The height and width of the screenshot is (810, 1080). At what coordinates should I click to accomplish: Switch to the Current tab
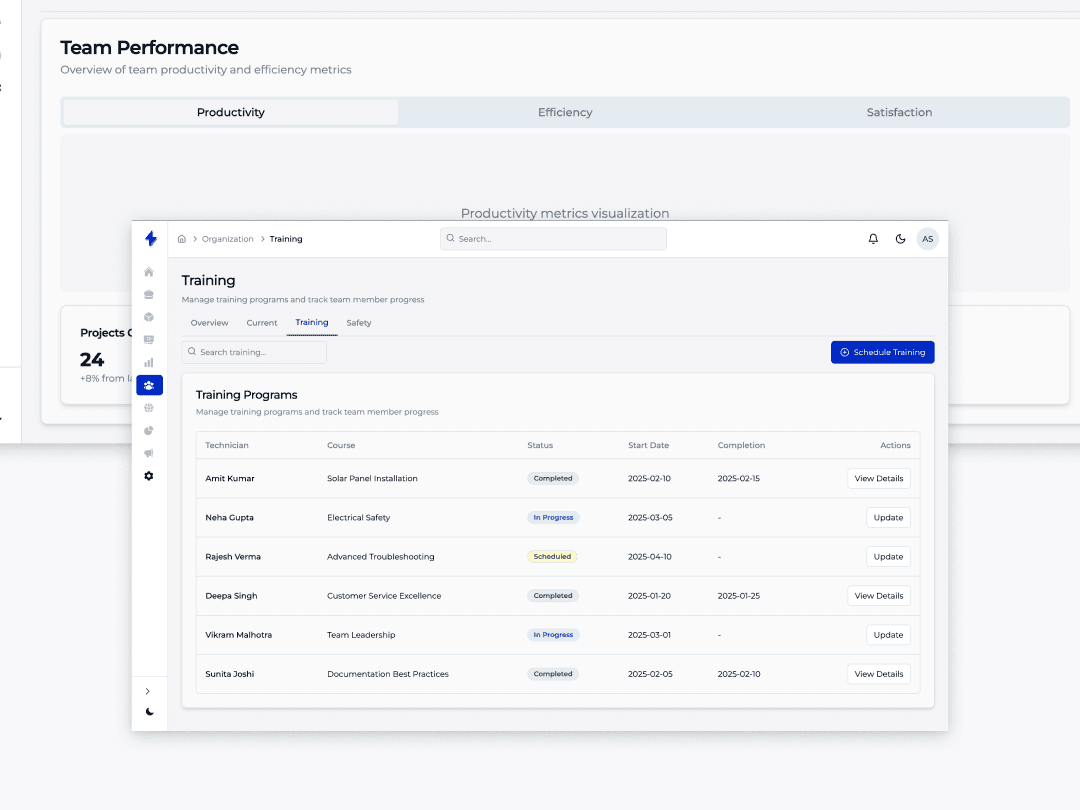[x=262, y=323]
